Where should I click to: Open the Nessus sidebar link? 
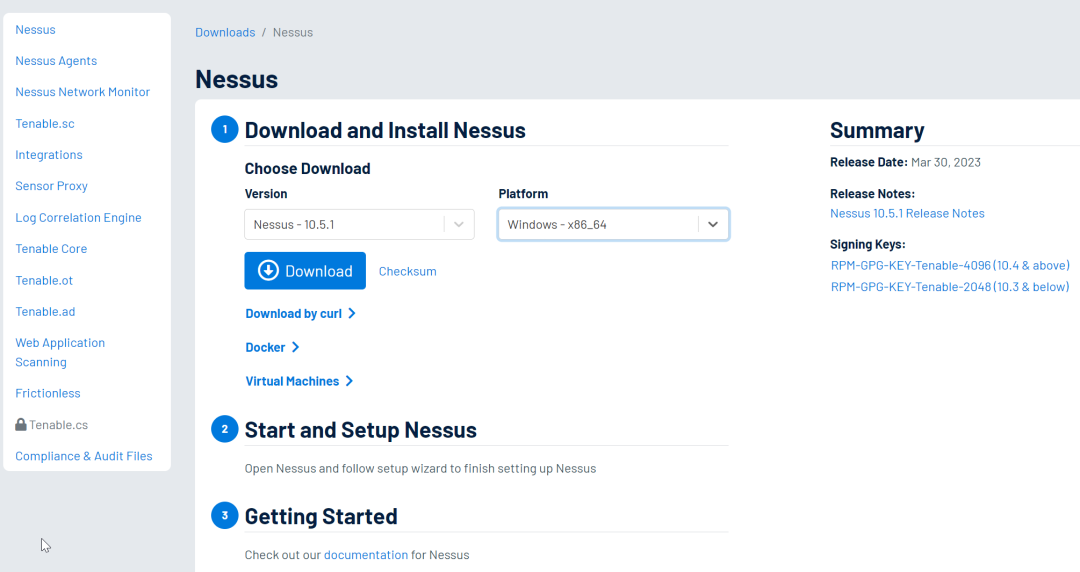[x=35, y=30]
